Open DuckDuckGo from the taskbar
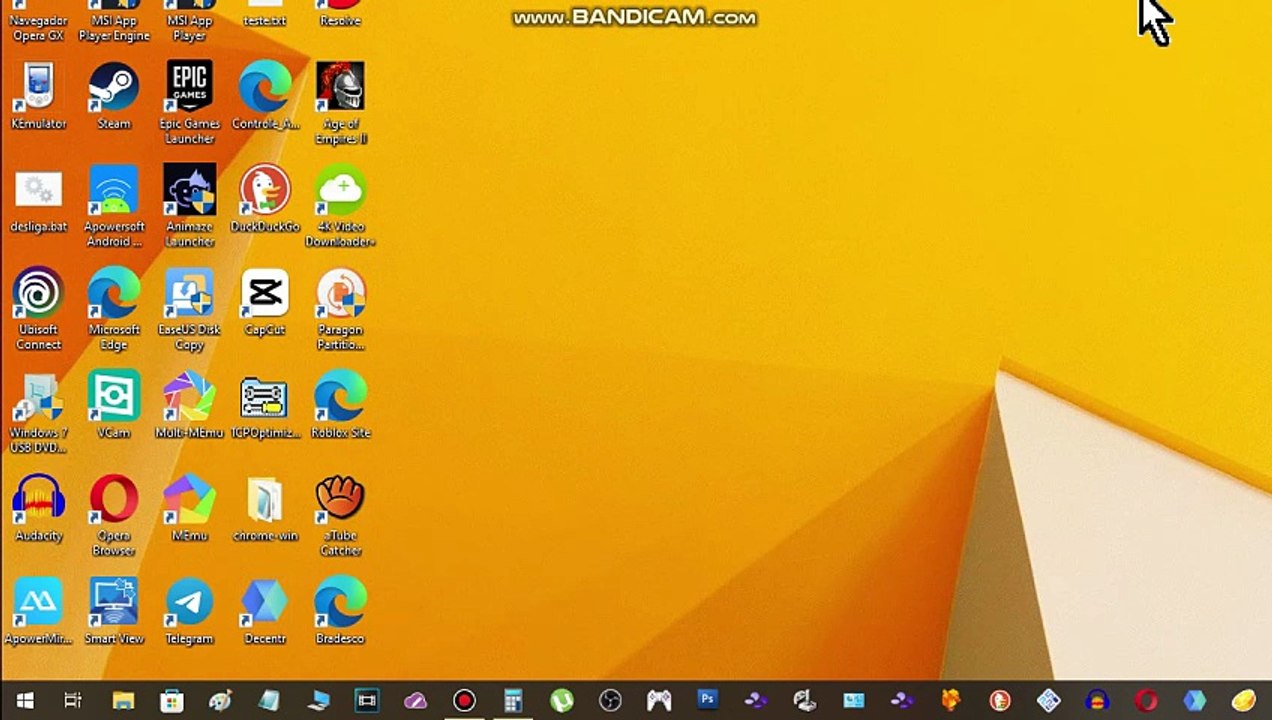 tap(1000, 701)
